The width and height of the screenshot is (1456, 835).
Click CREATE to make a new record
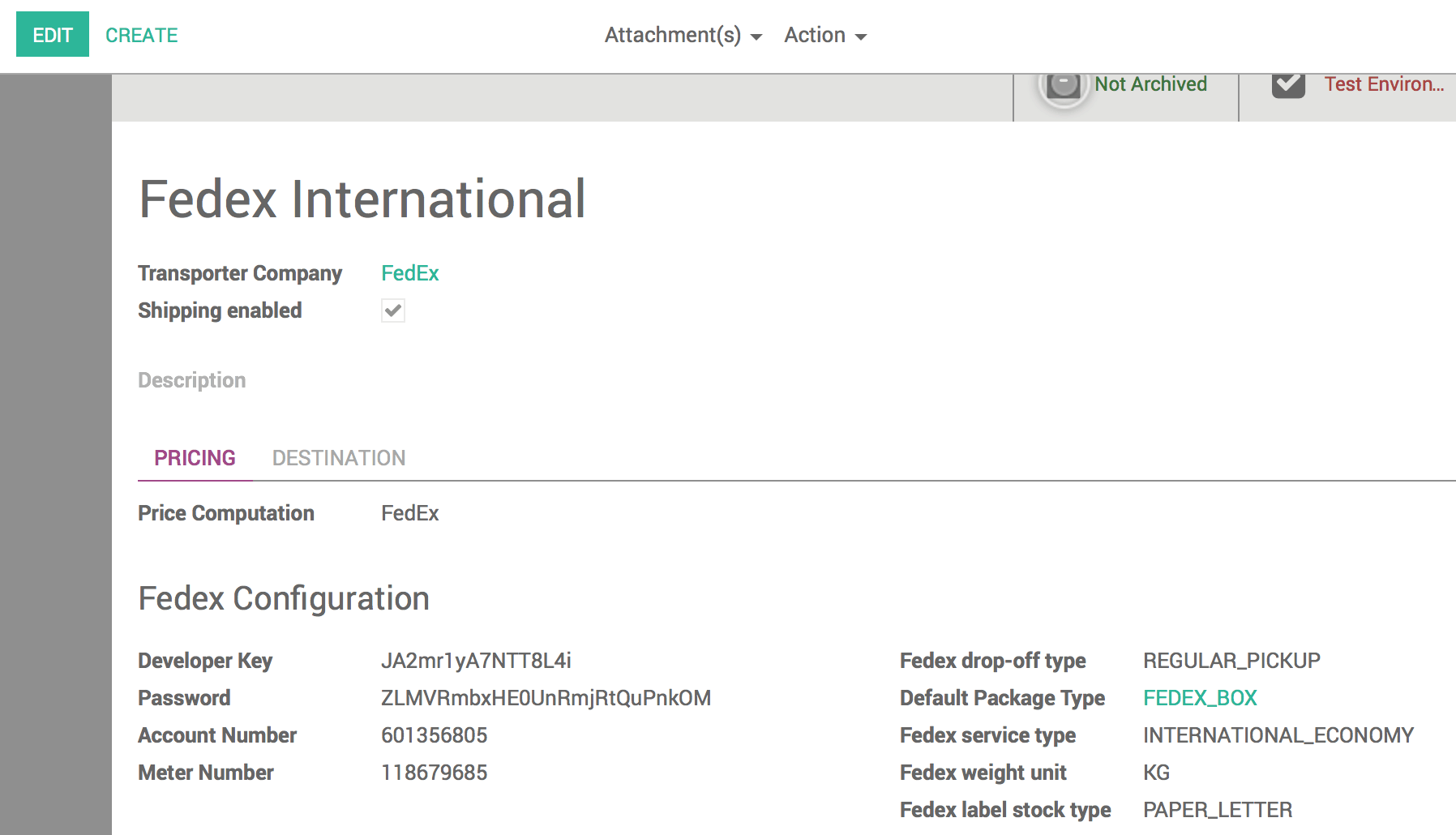141,35
